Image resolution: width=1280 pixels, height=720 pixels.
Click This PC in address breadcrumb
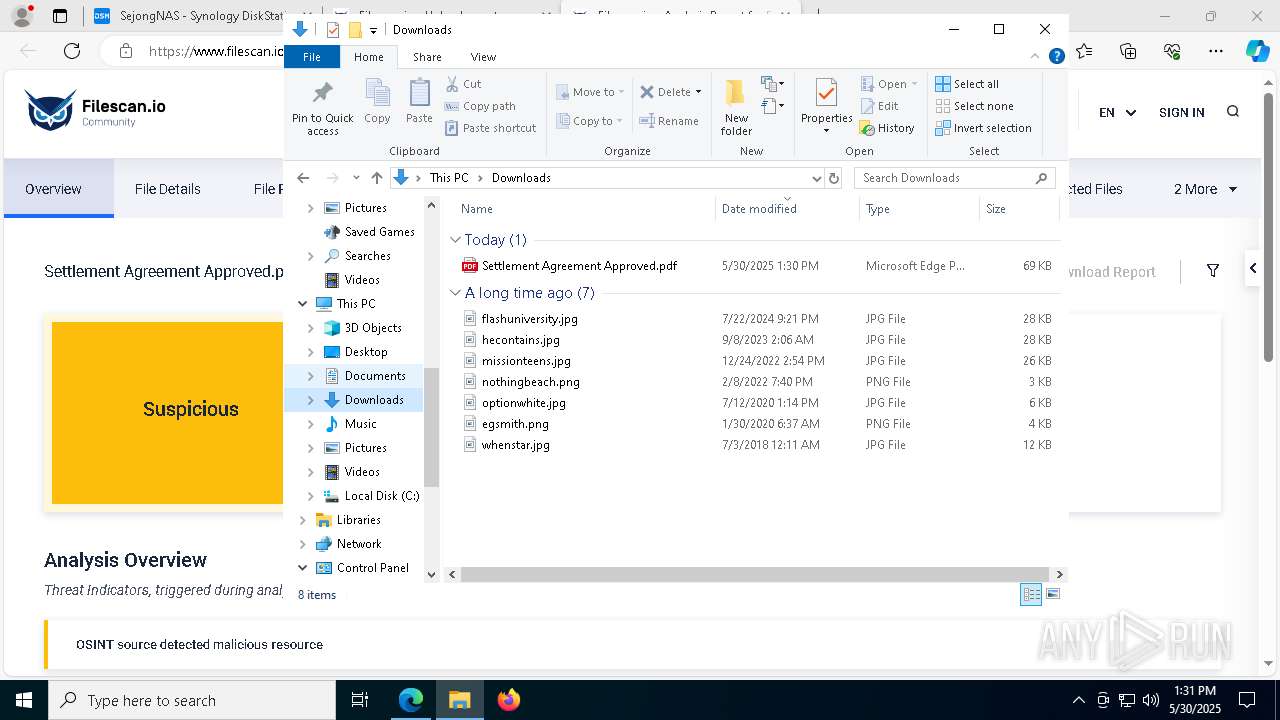click(x=449, y=178)
